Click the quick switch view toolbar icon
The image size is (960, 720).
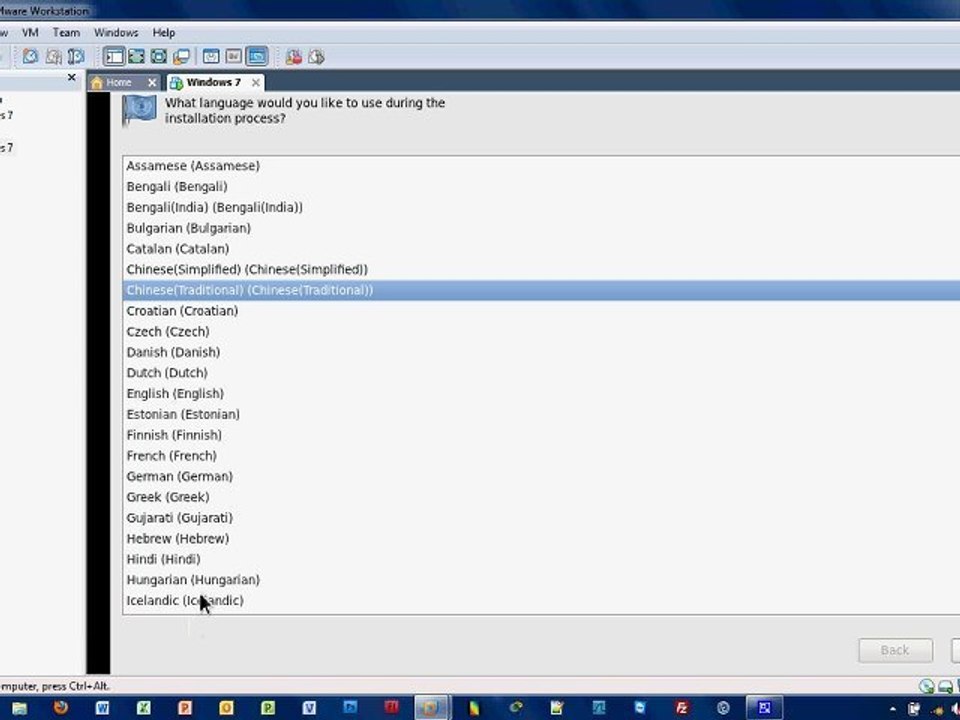click(137, 57)
